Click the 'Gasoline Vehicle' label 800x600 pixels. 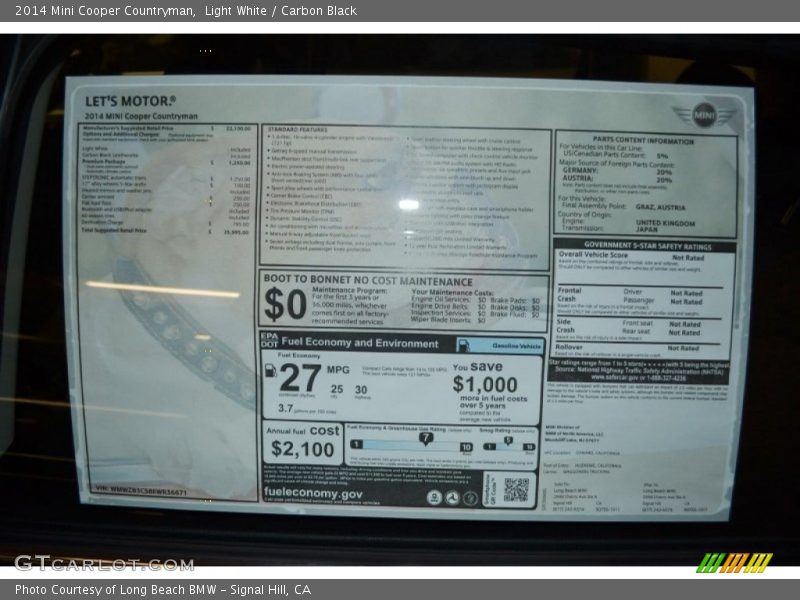[x=516, y=346]
